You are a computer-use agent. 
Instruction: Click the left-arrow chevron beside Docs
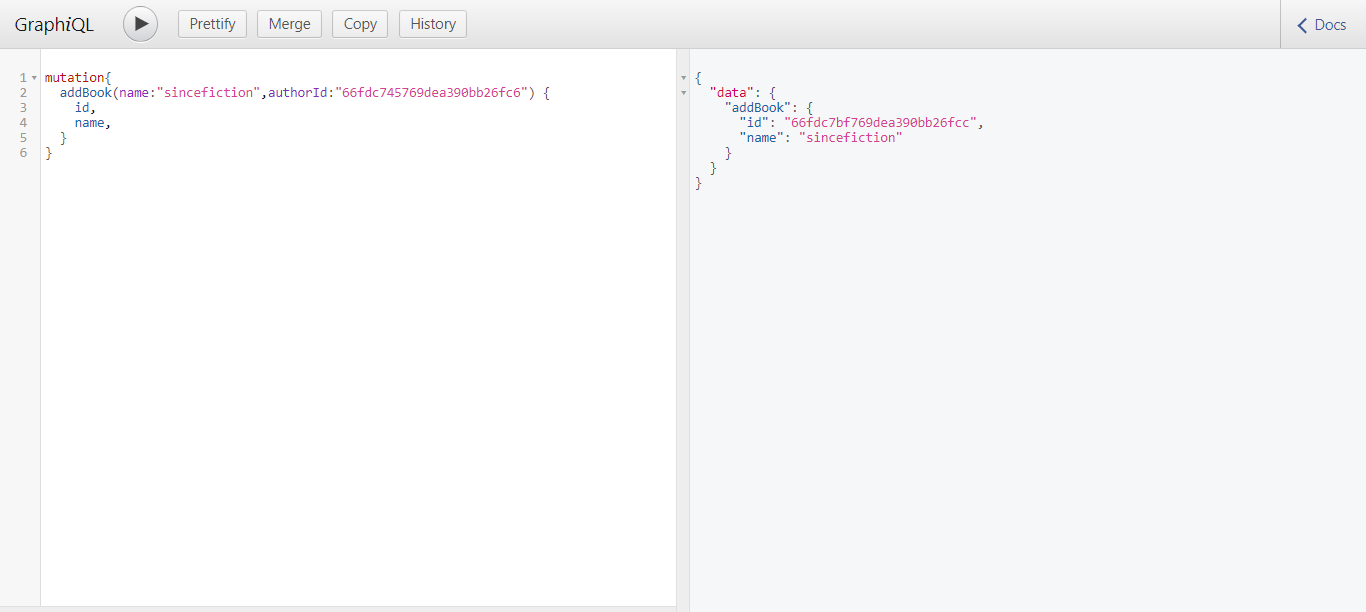click(x=1303, y=24)
